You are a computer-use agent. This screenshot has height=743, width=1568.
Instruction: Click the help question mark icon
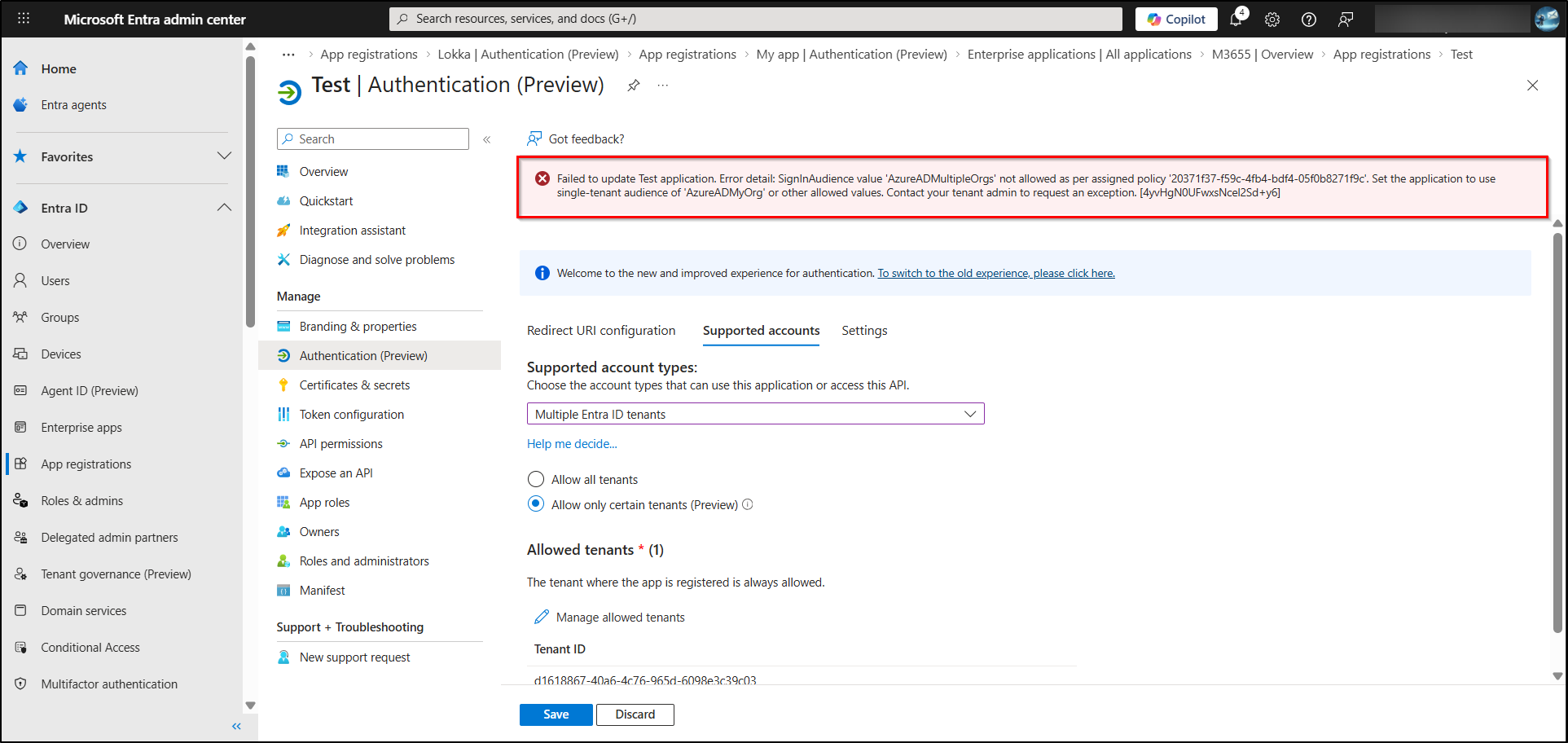click(x=1309, y=20)
